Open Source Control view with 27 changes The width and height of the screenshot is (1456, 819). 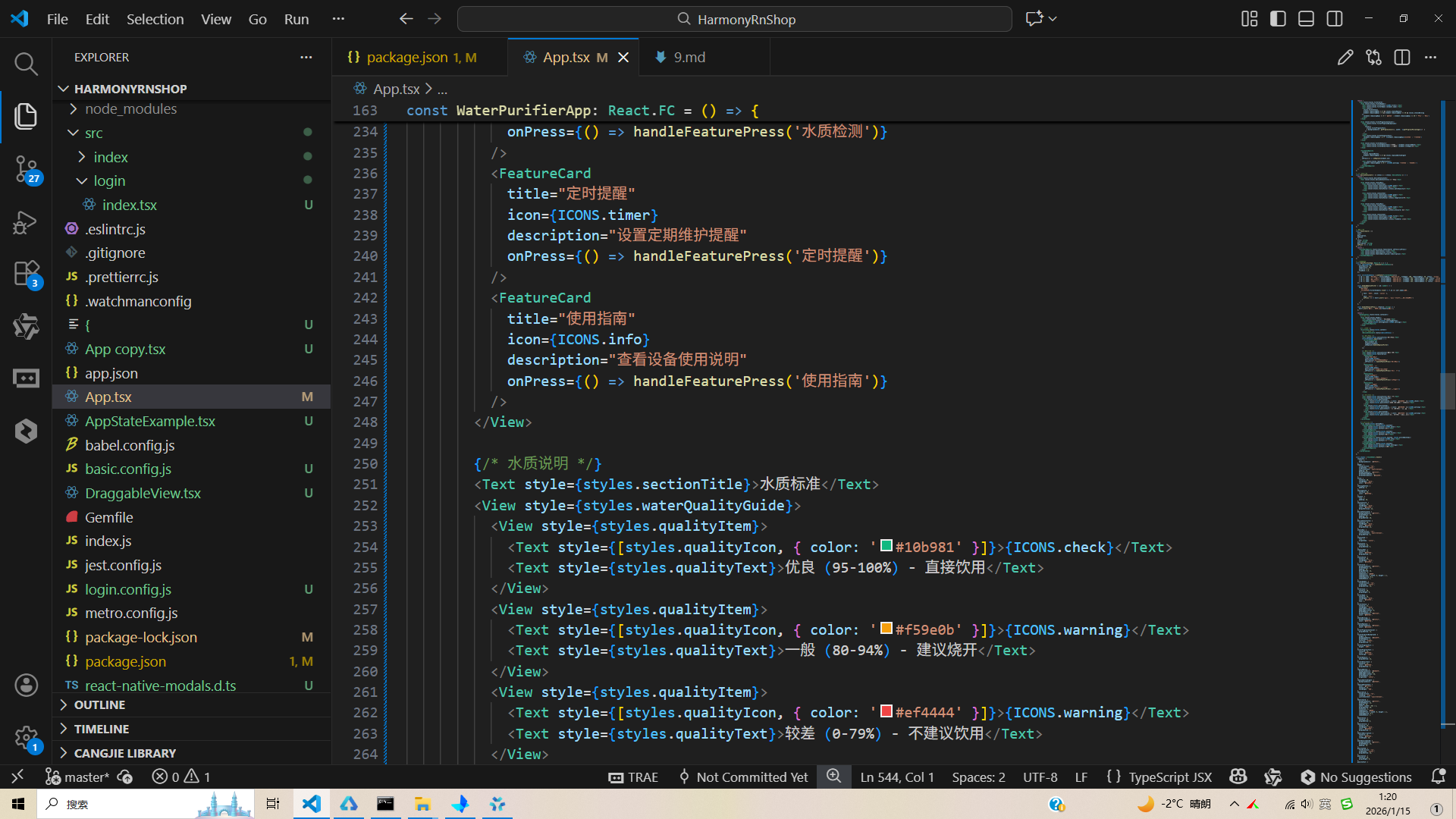point(26,168)
